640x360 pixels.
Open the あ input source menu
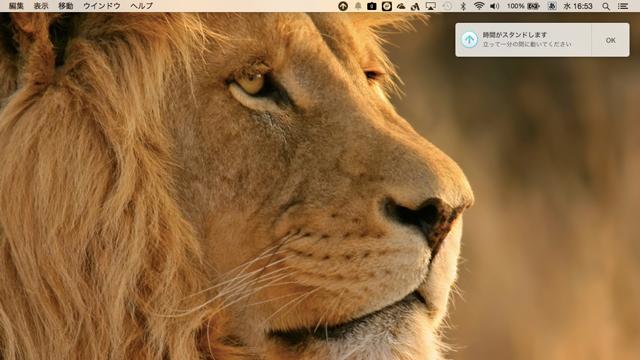click(x=552, y=6)
